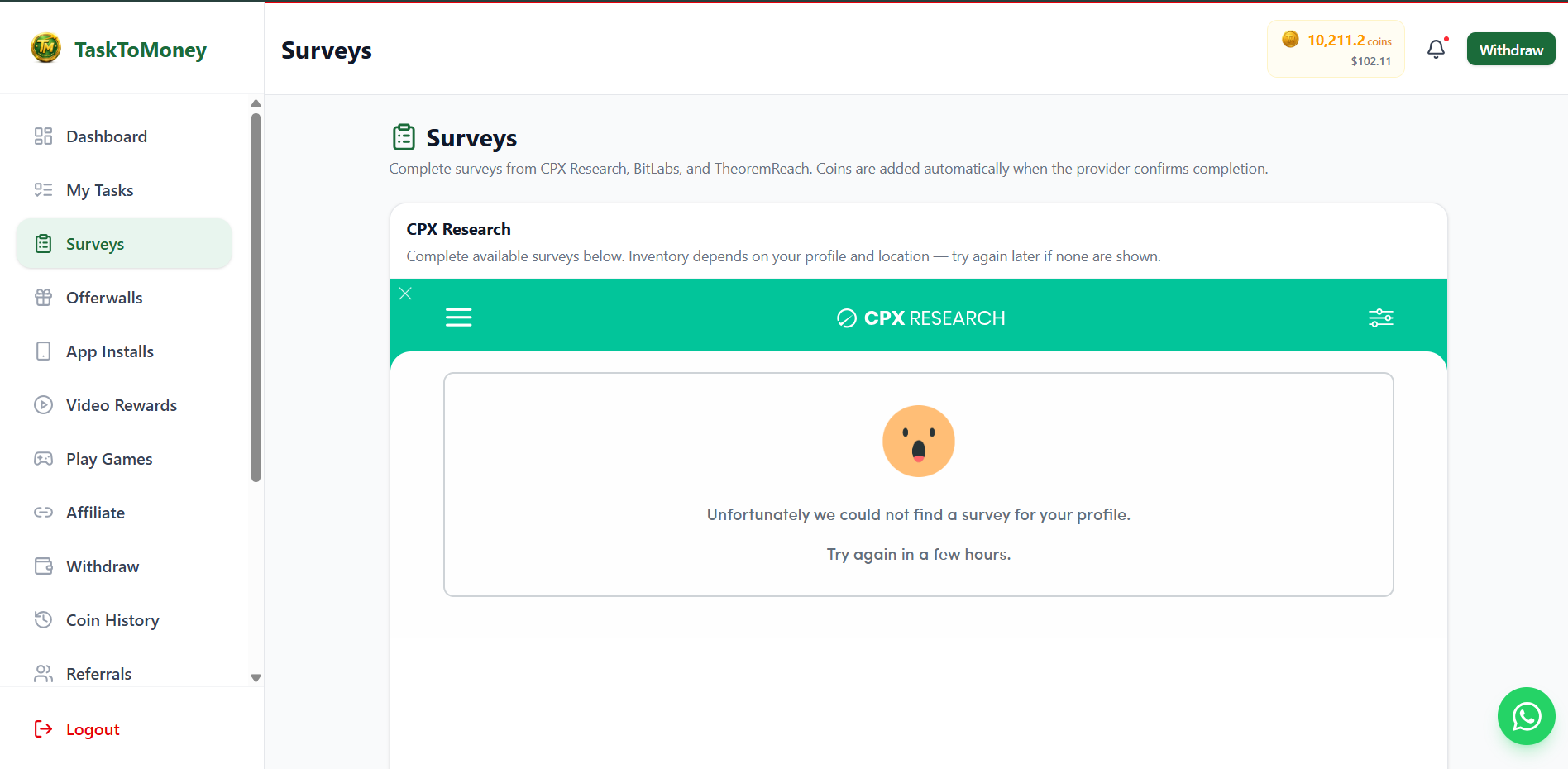Screen dimensions: 1568x769
Task: Click sidebar scrollbar down arrow
Action: (x=256, y=677)
